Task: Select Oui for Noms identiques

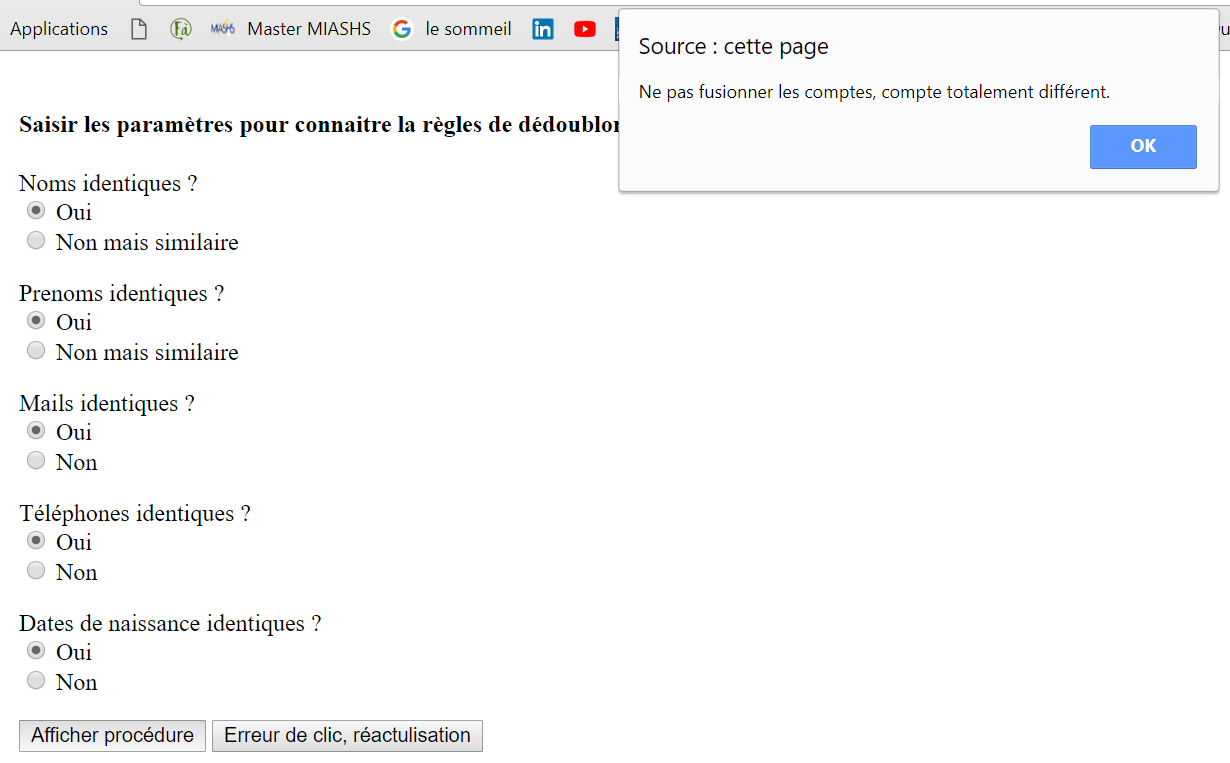Action: click(x=36, y=210)
